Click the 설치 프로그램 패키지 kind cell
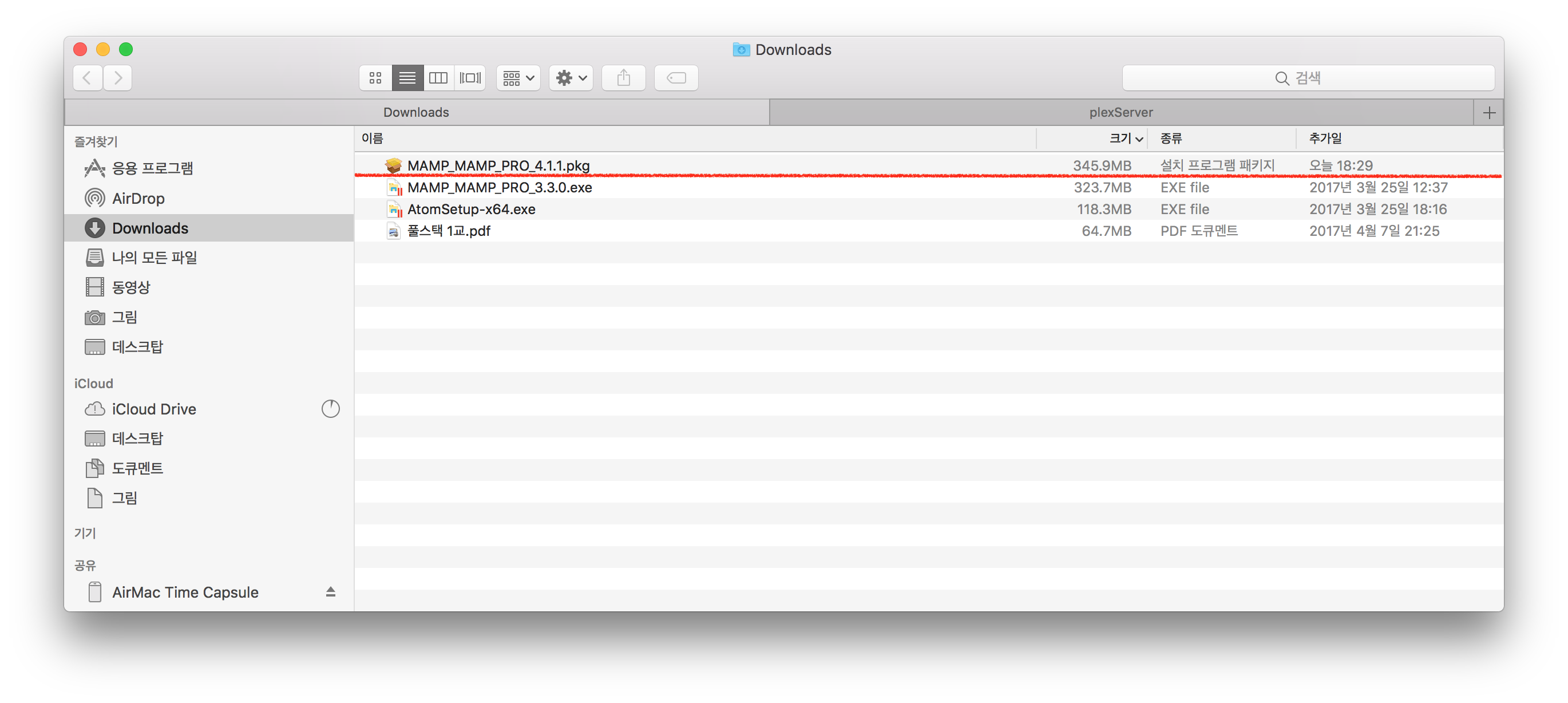The image size is (1568, 703). pos(1217,165)
